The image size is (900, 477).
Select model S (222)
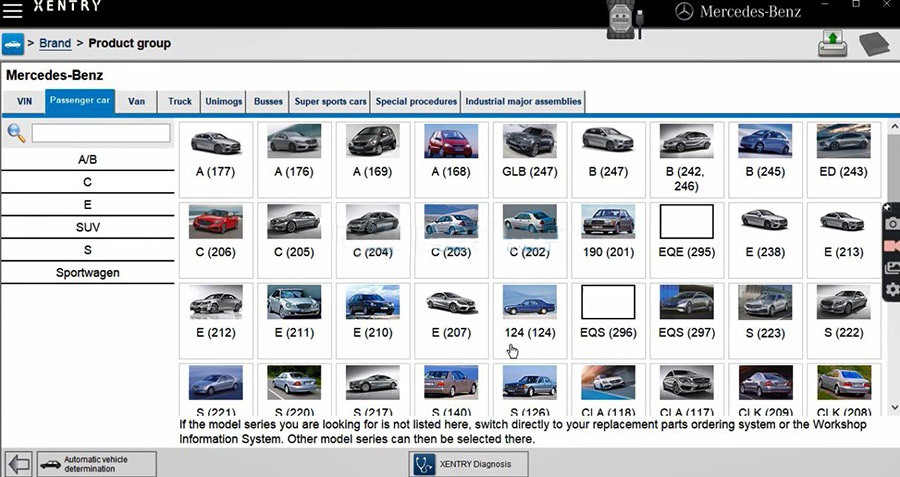844,320
